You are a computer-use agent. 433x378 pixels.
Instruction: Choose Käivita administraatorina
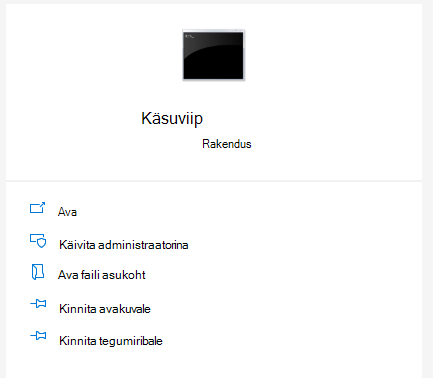[x=124, y=245]
